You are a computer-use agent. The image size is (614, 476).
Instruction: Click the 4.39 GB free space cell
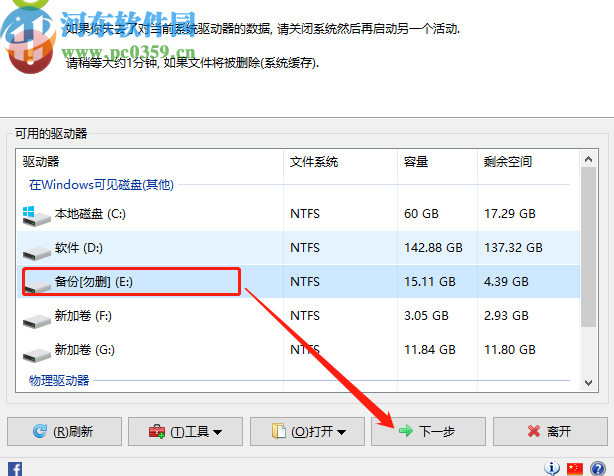[506, 282]
